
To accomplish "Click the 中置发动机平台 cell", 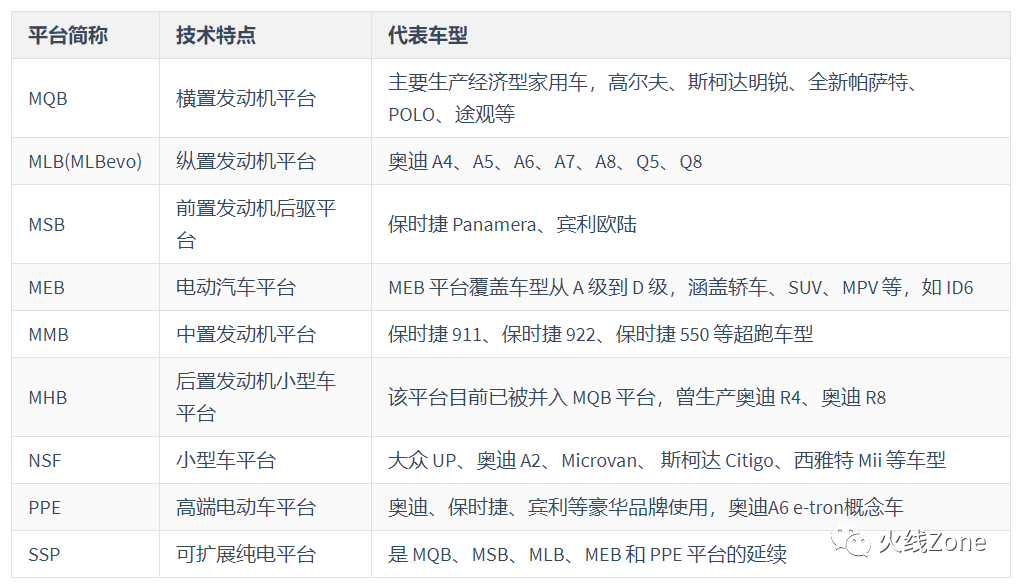I will click(265, 334).
